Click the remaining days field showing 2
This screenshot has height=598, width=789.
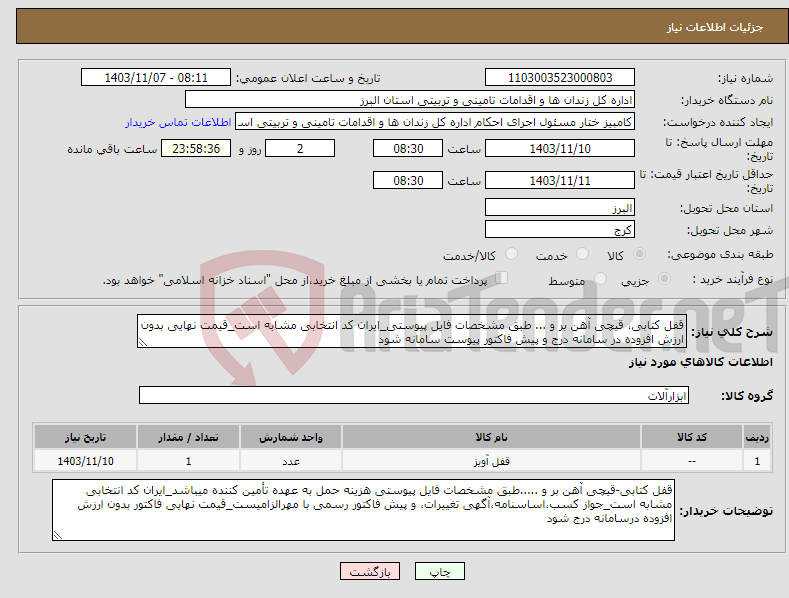point(300,148)
